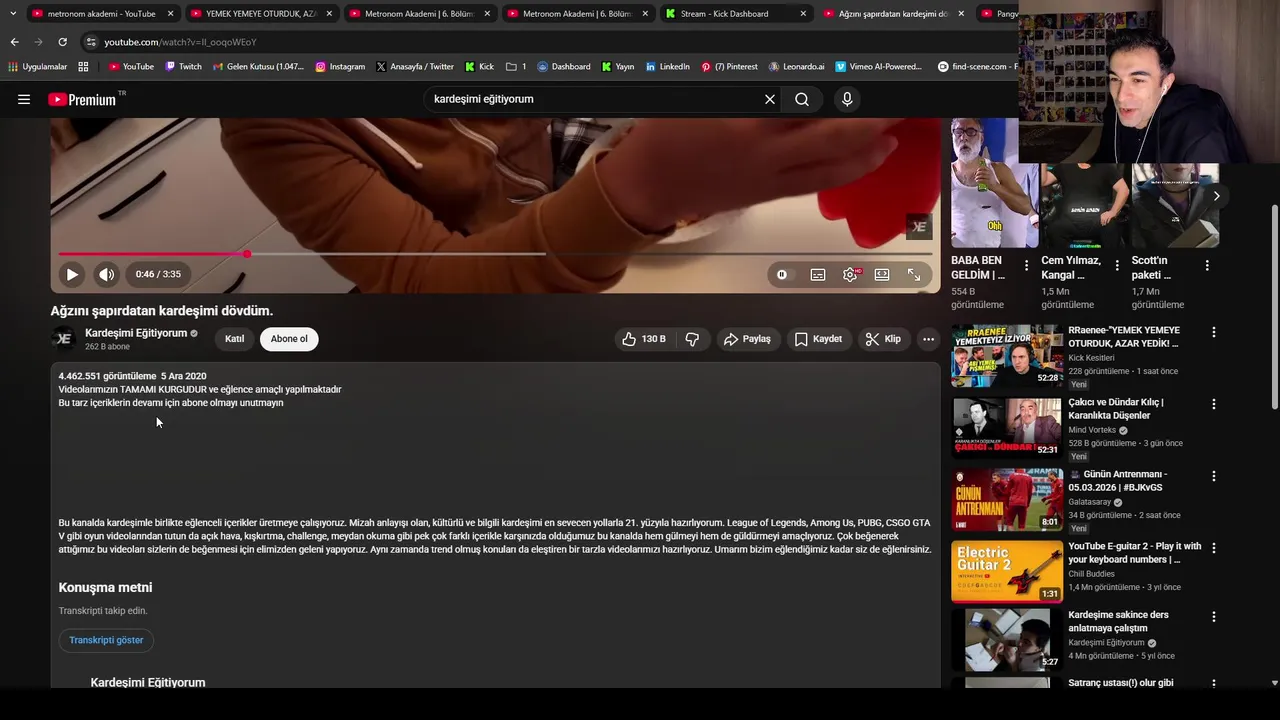Screen dimensions: 1280x720
Task: Open the LinkedIn bookmark
Action: click(667, 67)
